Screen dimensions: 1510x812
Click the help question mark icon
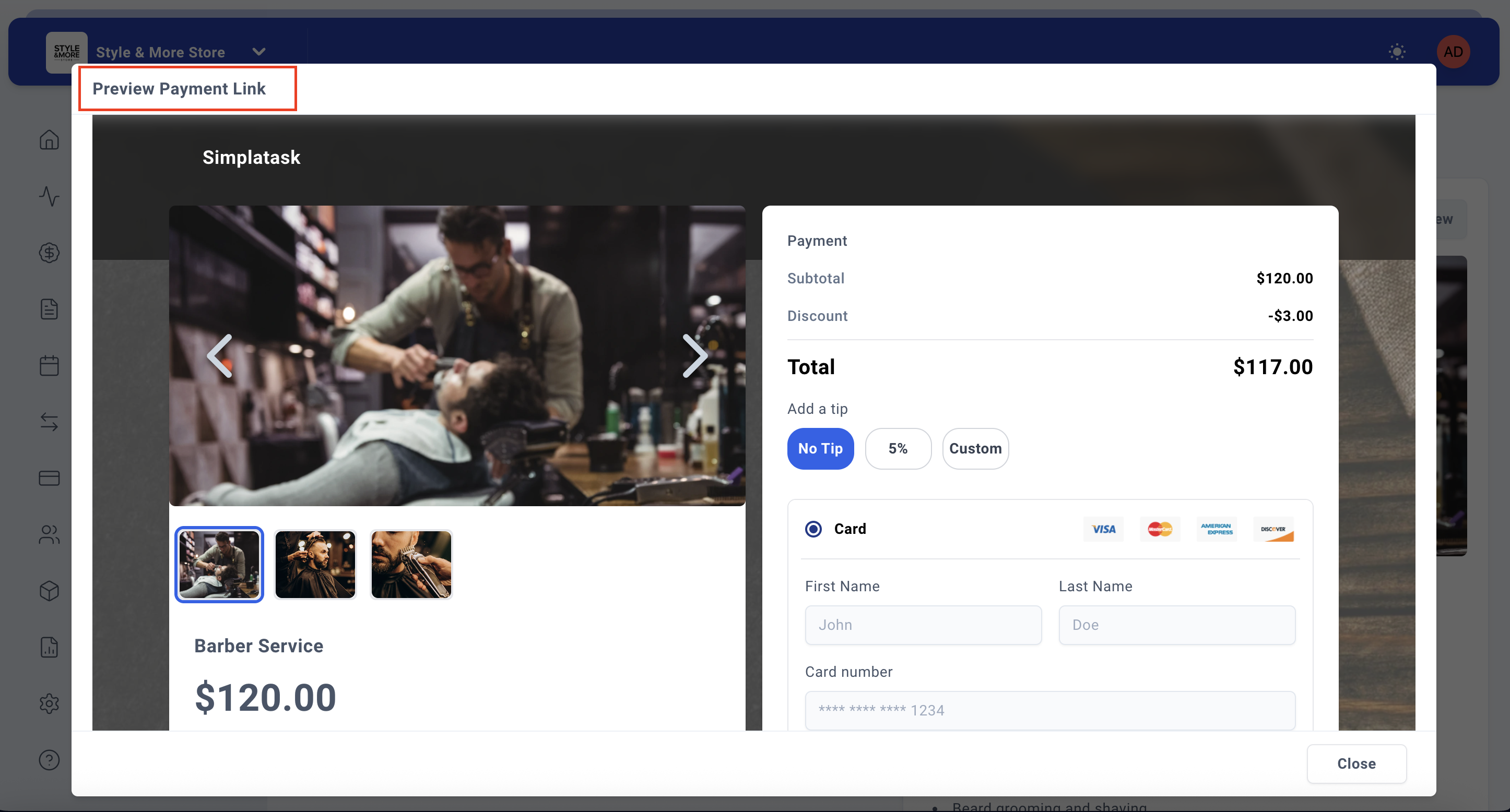coord(49,760)
